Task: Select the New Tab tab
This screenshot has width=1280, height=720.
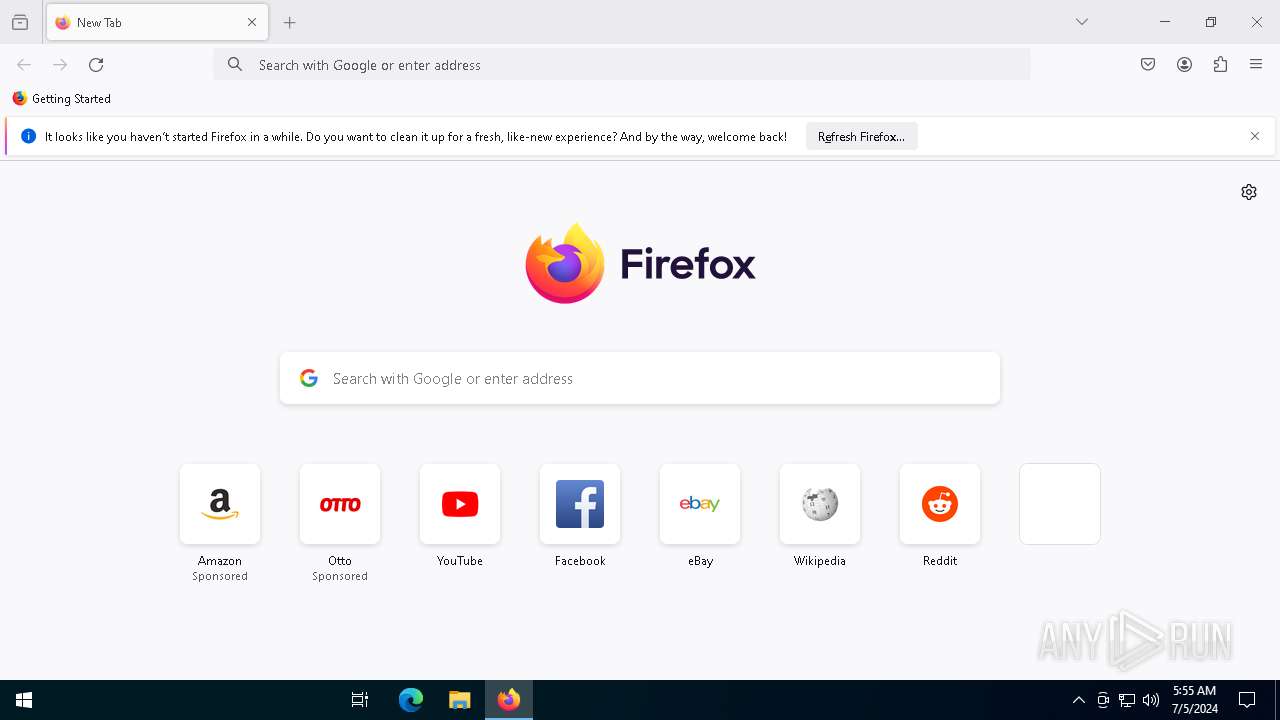Action: point(157,22)
